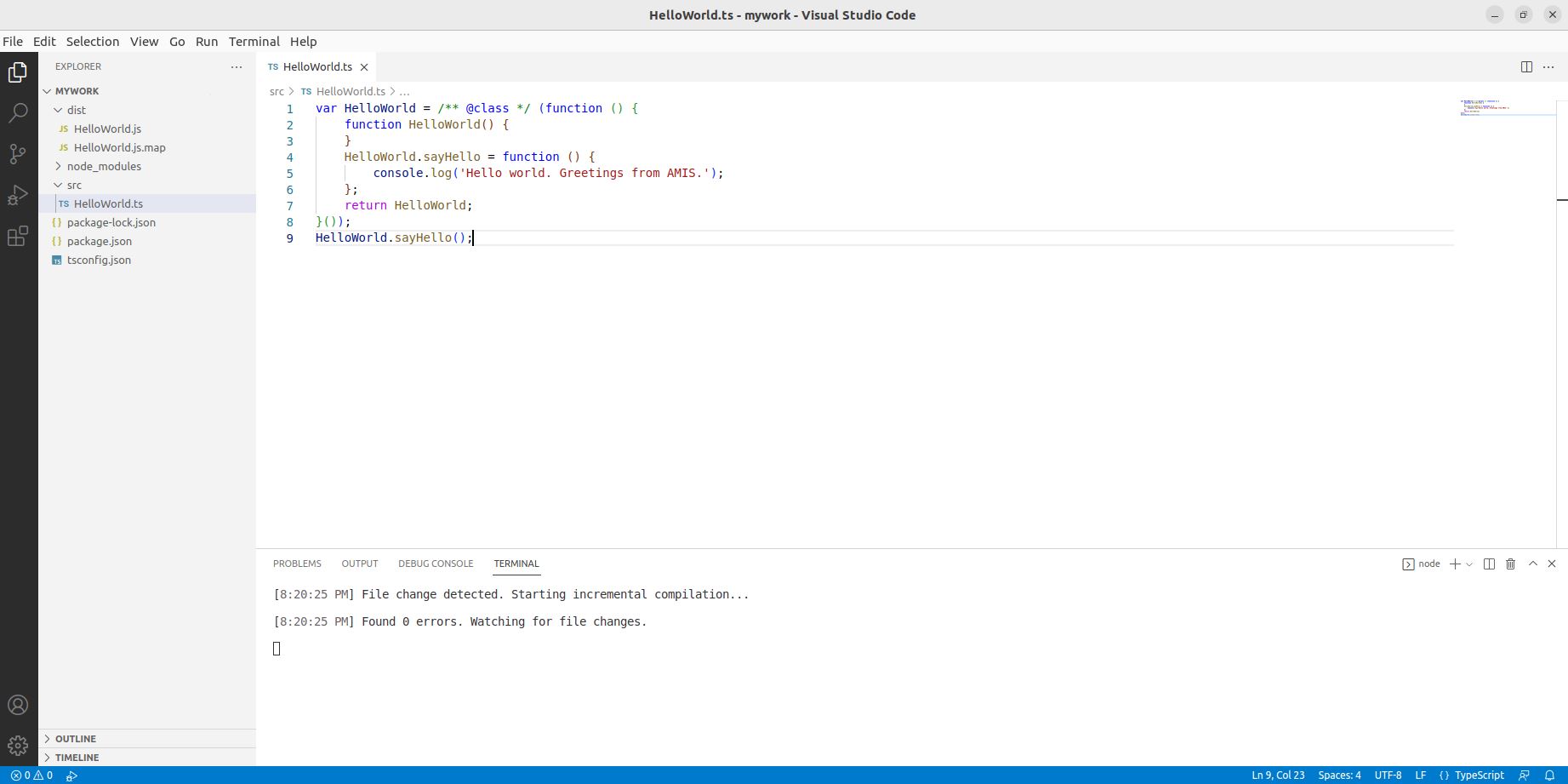This screenshot has height=784, width=1568.
Task: Open the Run and Debug view
Action: pyautogui.click(x=18, y=196)
